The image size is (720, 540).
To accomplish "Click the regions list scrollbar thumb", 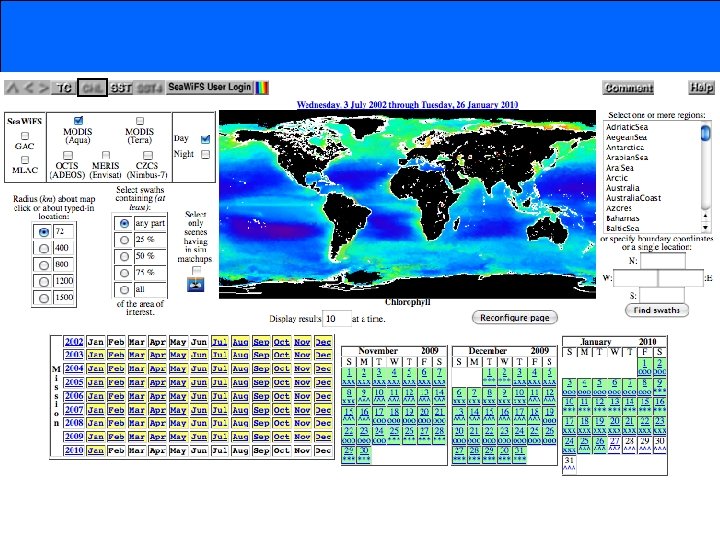I will point(705,133).
